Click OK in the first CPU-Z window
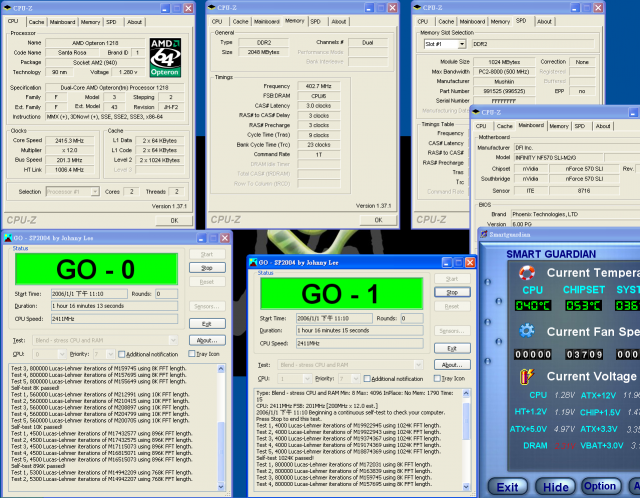 pos(174,220)
